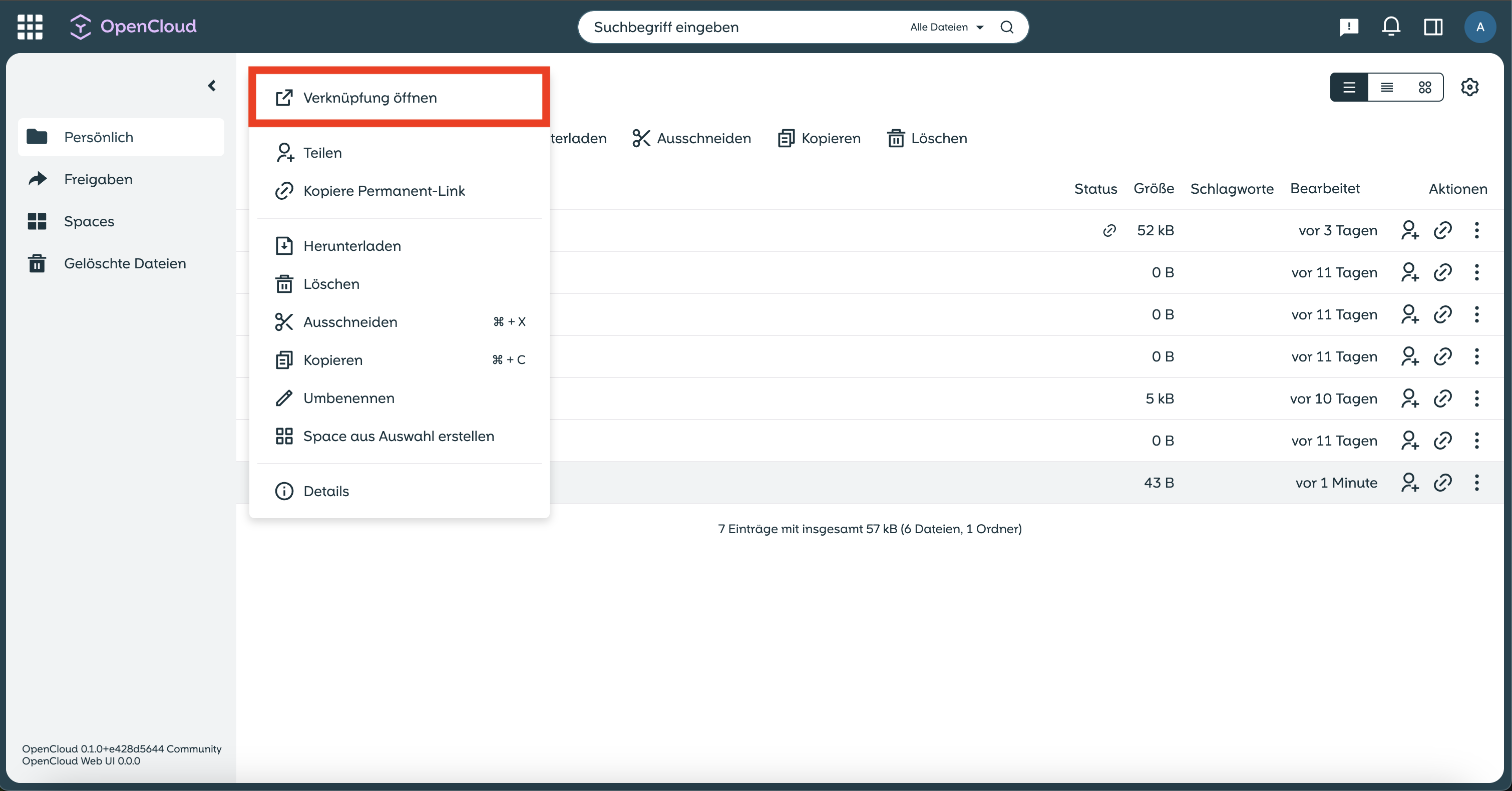Image resolution: width=1512 pixels, height=791 pixels.
Task: Go to Spaces in sidebar
Action: pos(121,221)
